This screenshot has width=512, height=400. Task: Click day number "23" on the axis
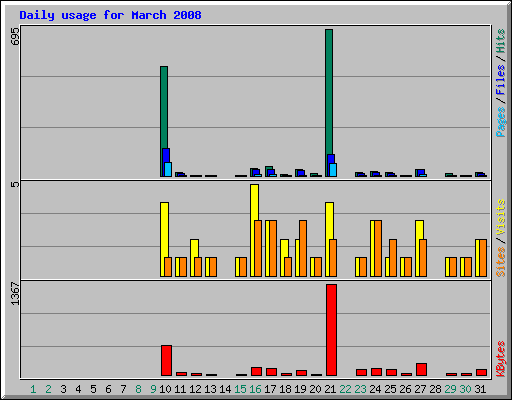(360, 389)
